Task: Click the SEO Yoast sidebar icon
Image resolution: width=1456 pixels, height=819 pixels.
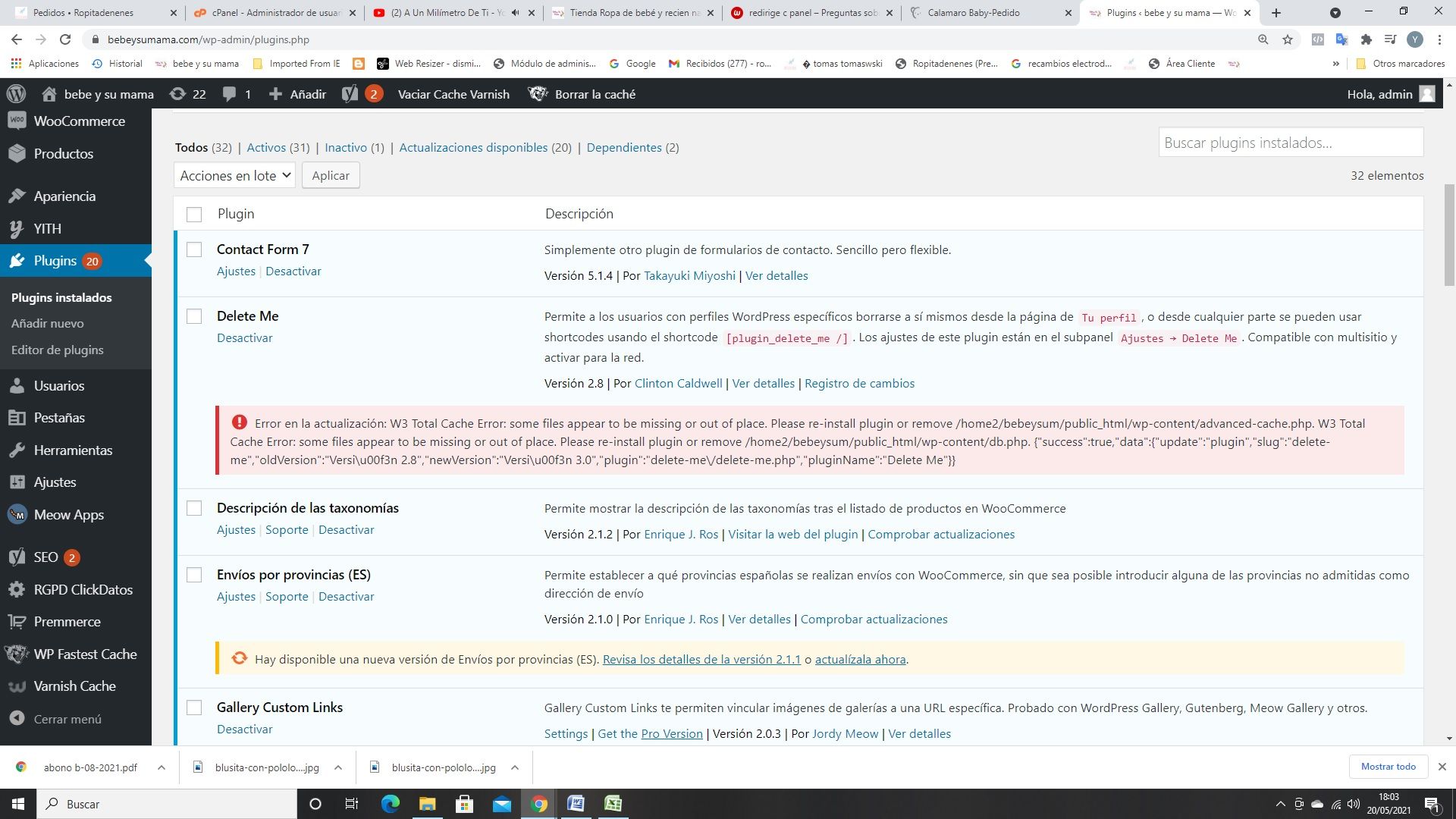Action: click(17, 557)
